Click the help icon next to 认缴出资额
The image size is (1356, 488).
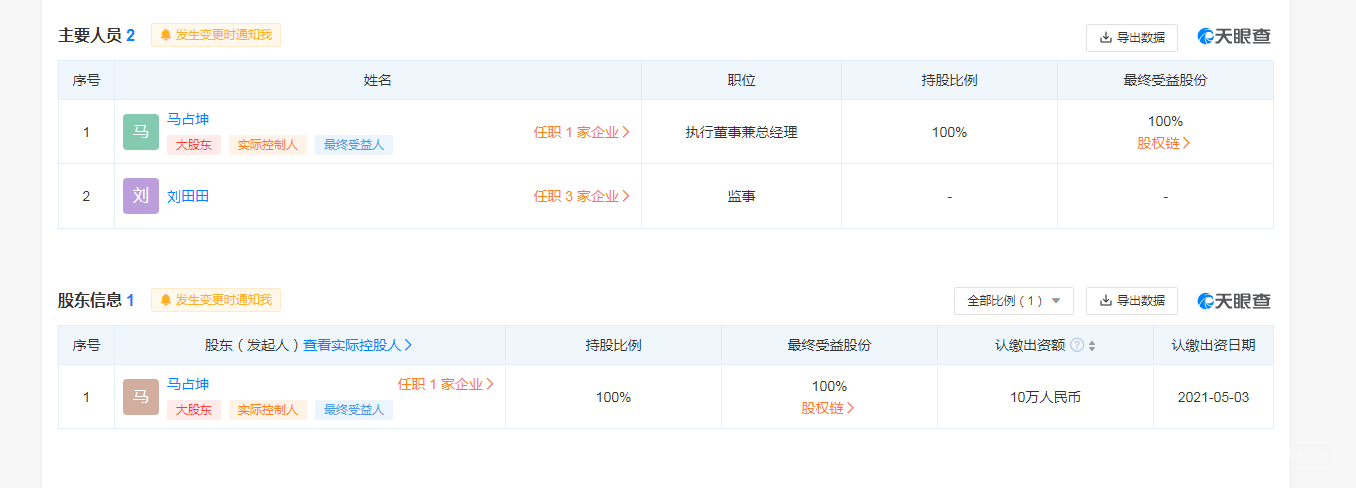[x=1077, y=345]
